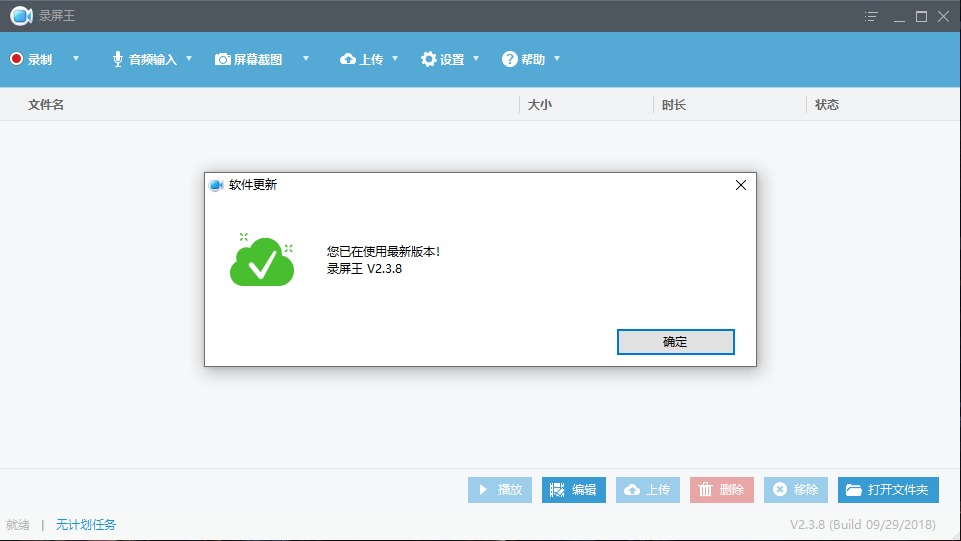Click the 编辑 button at the bottom
The image size is (961, 541).
(574, 490)
